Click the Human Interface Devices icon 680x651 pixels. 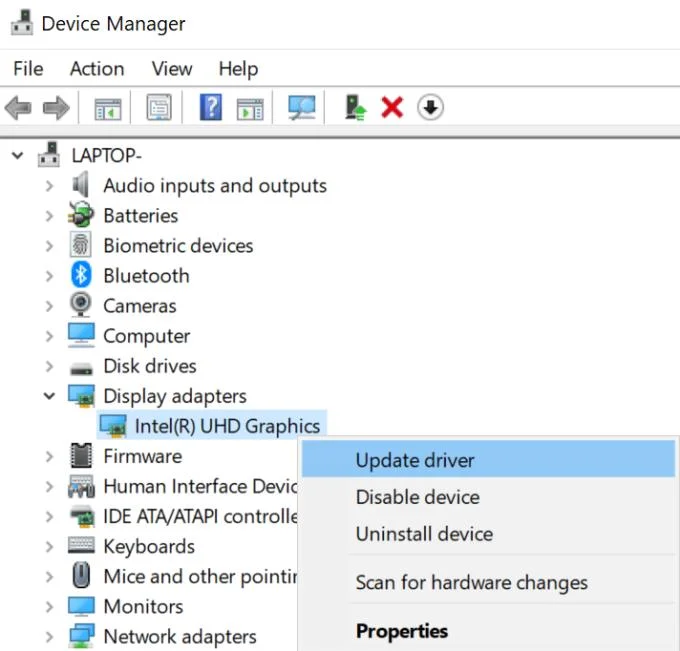coord(81,486)
